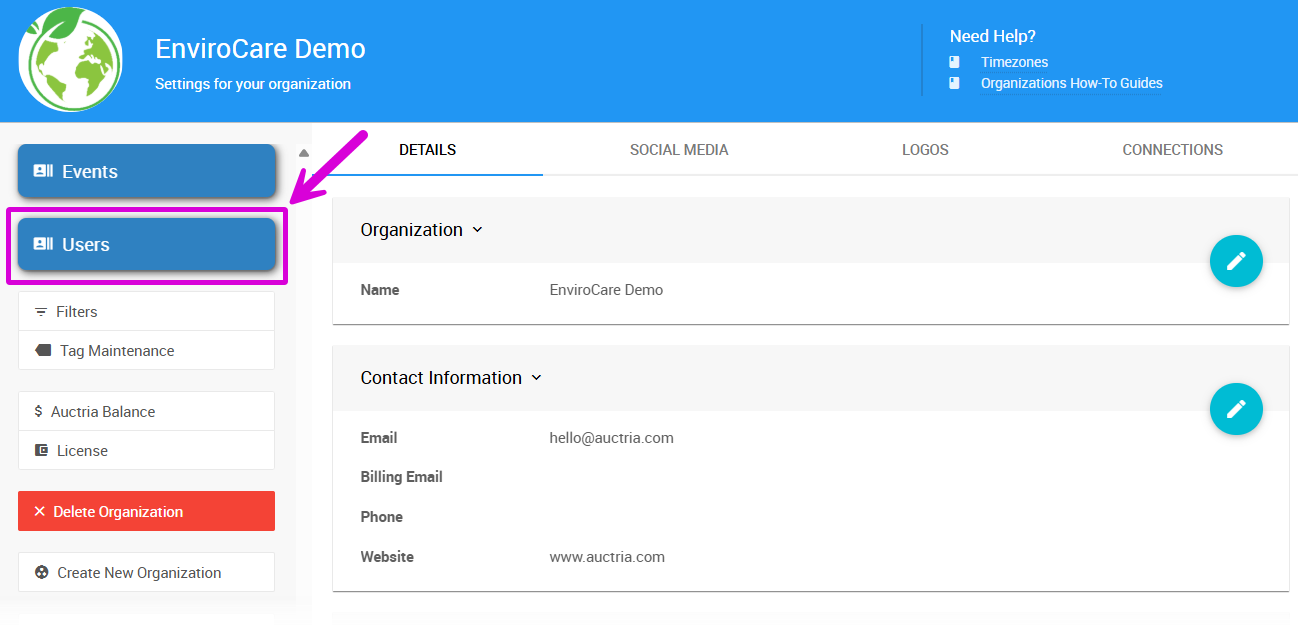
Task: Click the book icon beside Timezones
Action: [x=954, y=62]
